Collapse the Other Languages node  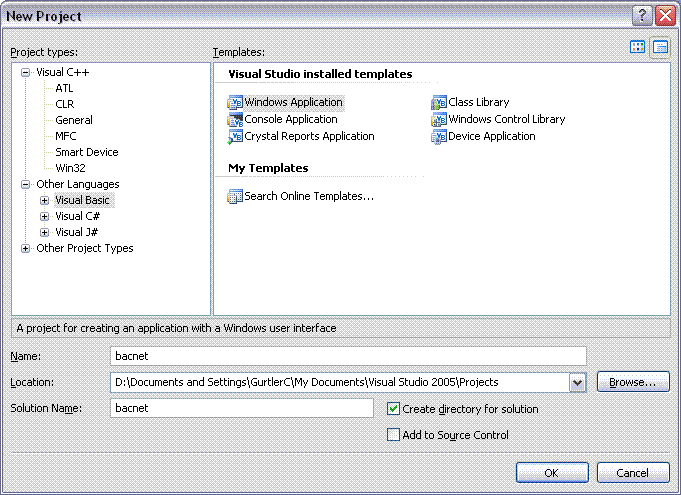tap(26, 185)
